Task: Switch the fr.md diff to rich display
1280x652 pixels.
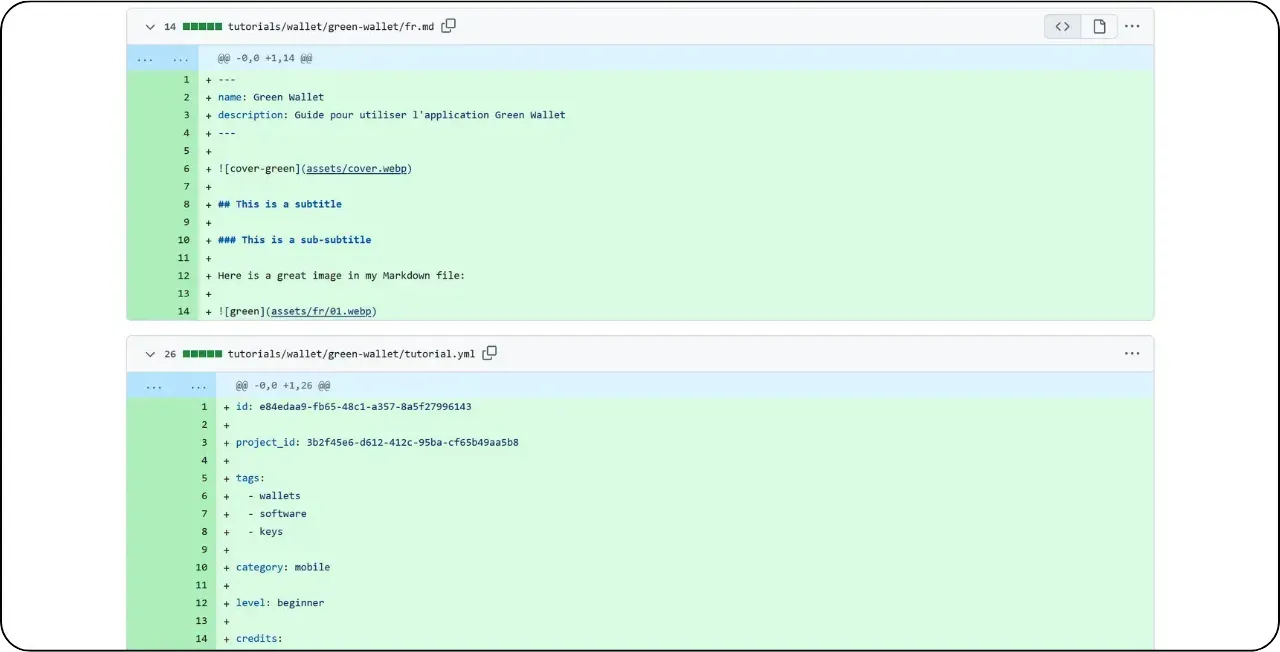Action: (x=1099, y=26)
